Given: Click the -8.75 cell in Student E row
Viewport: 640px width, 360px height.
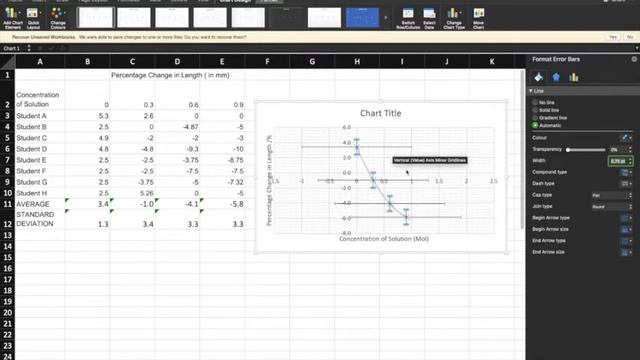Looking at the screenshot, I should coord(222,160).
